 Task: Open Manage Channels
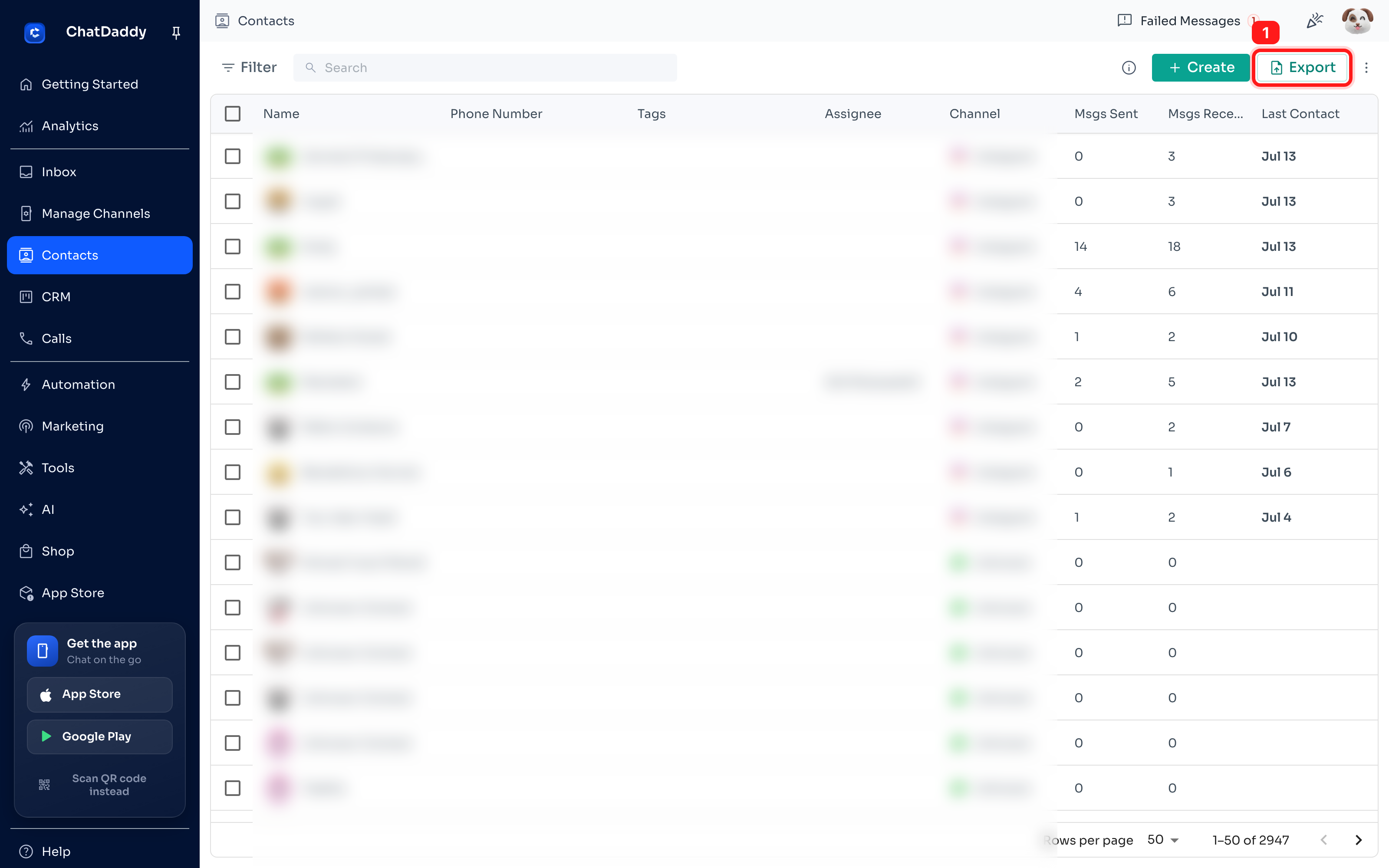(100, 214)
